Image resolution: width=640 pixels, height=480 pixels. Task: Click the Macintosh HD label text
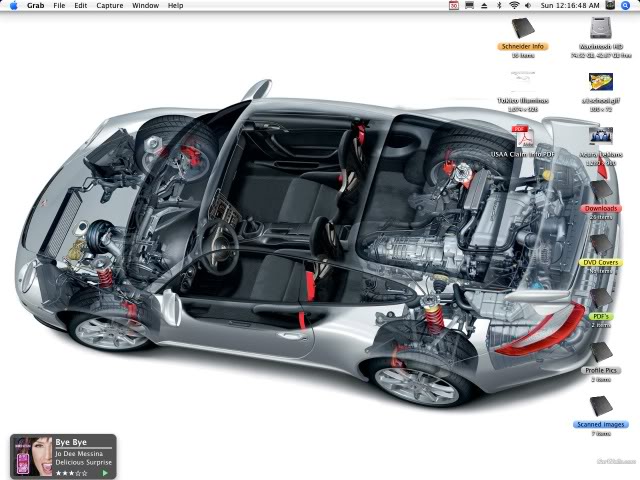601,47
